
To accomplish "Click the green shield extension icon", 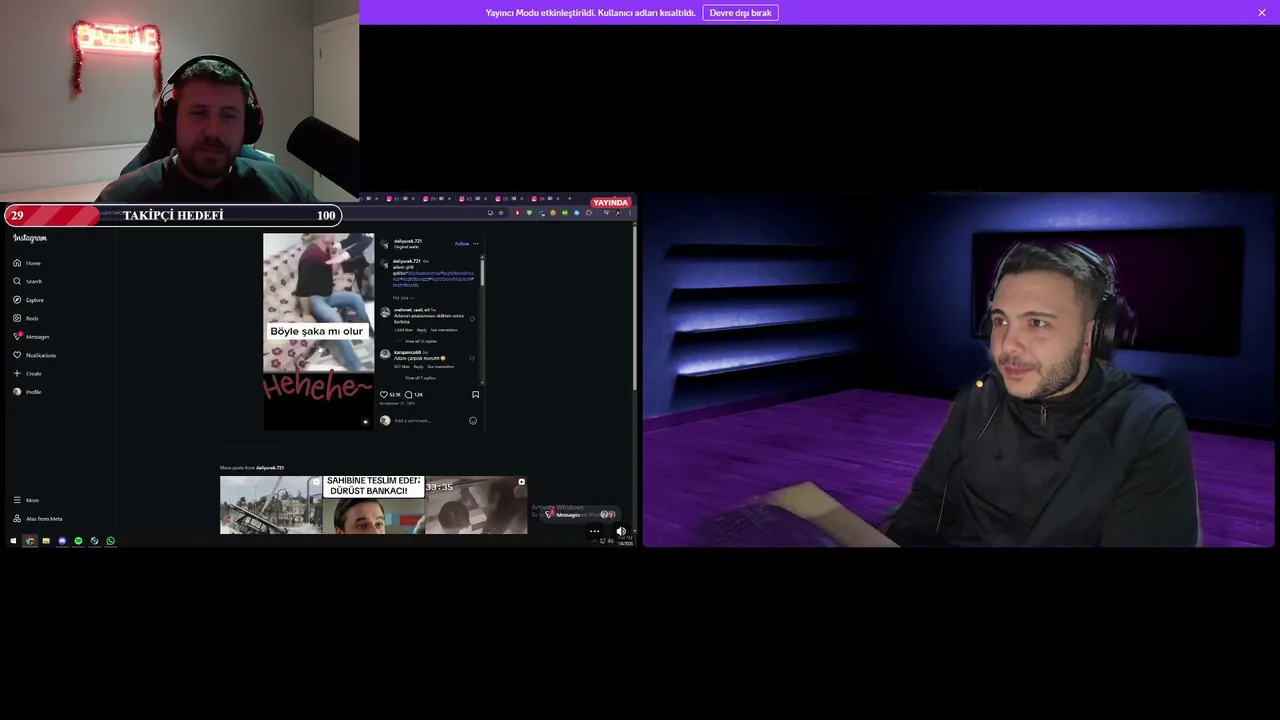I will tap(529, 212).
